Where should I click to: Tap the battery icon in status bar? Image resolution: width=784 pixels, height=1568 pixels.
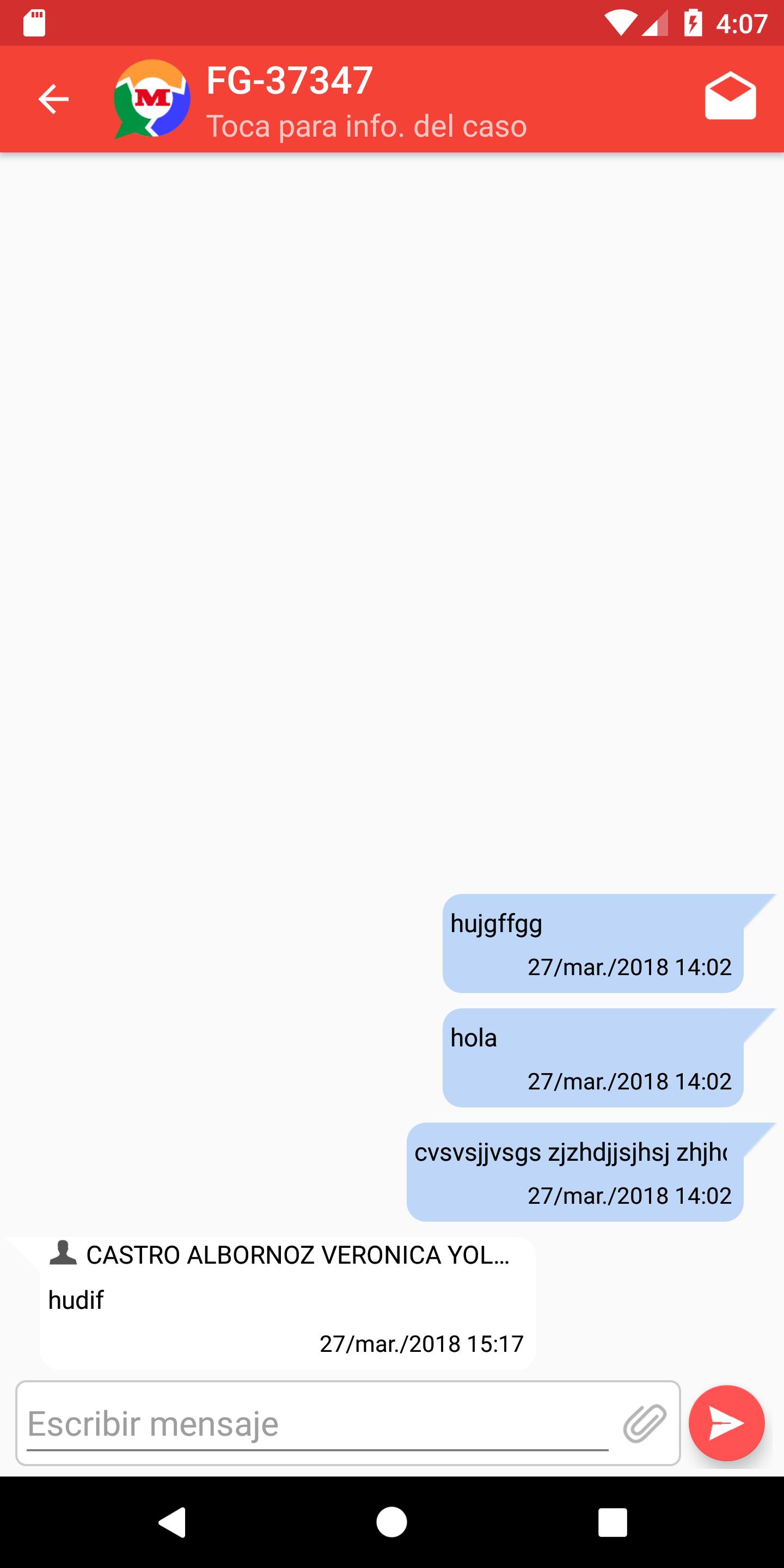[693, 23]
